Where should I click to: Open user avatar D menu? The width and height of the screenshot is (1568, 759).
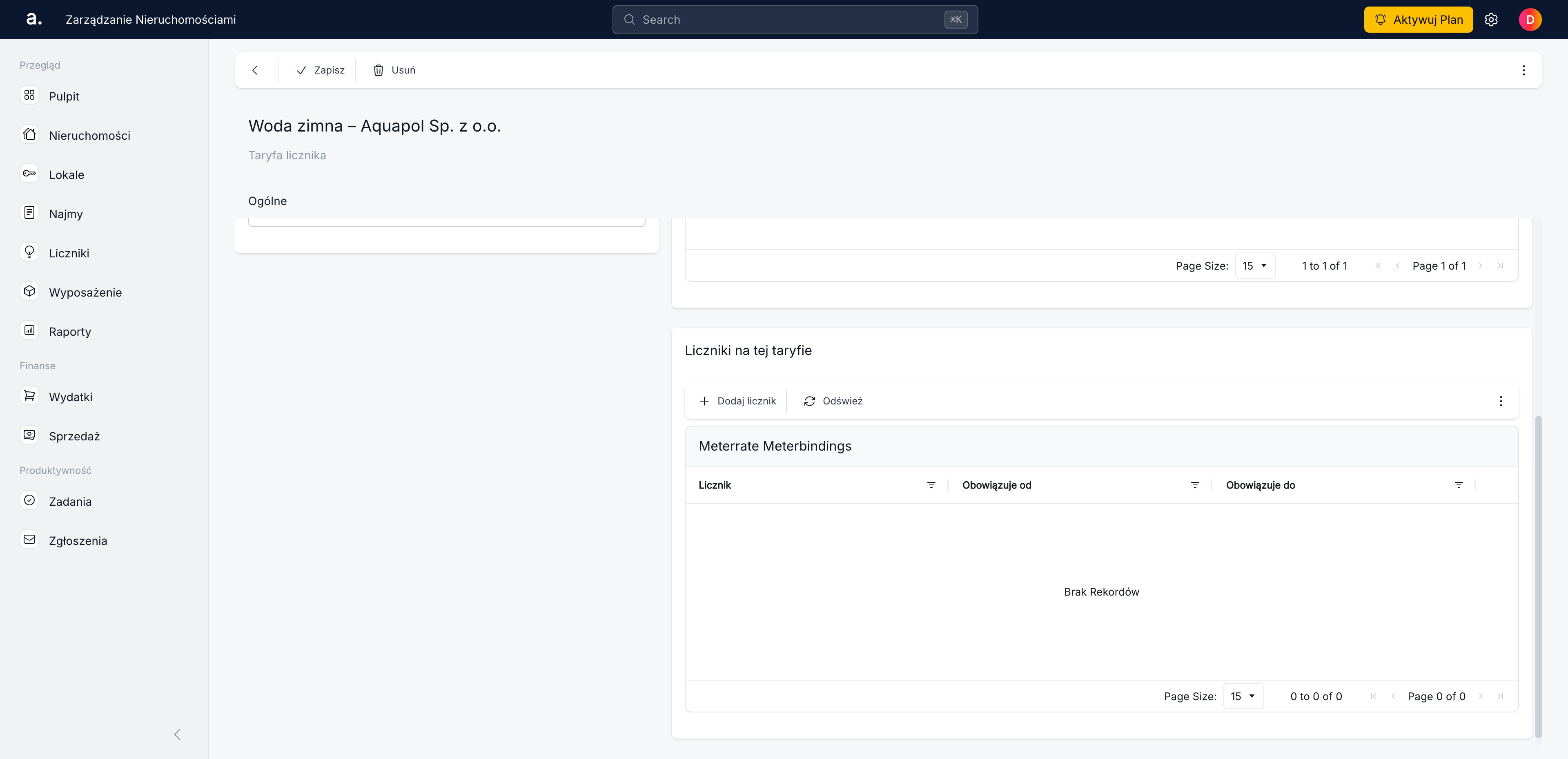pos(1530,20)
